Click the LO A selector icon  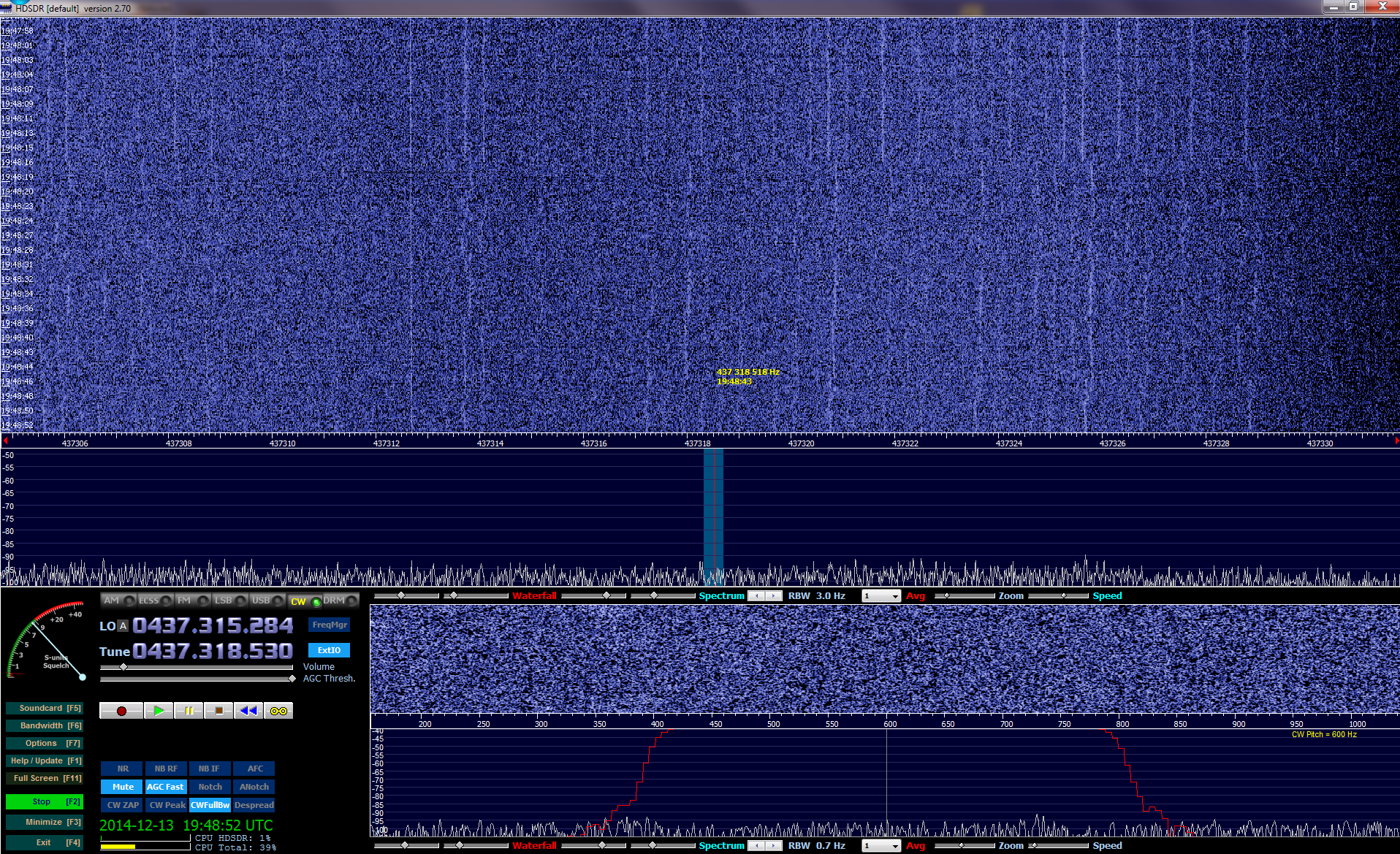pyautogui.click(x=123, y=626)
